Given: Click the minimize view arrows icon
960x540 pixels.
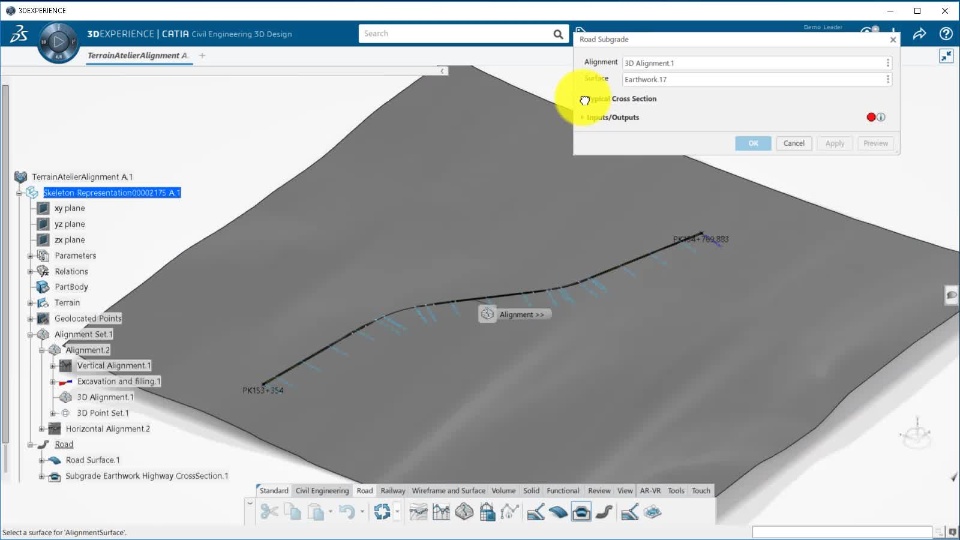Looking at the screenshot, I should 946,56.
